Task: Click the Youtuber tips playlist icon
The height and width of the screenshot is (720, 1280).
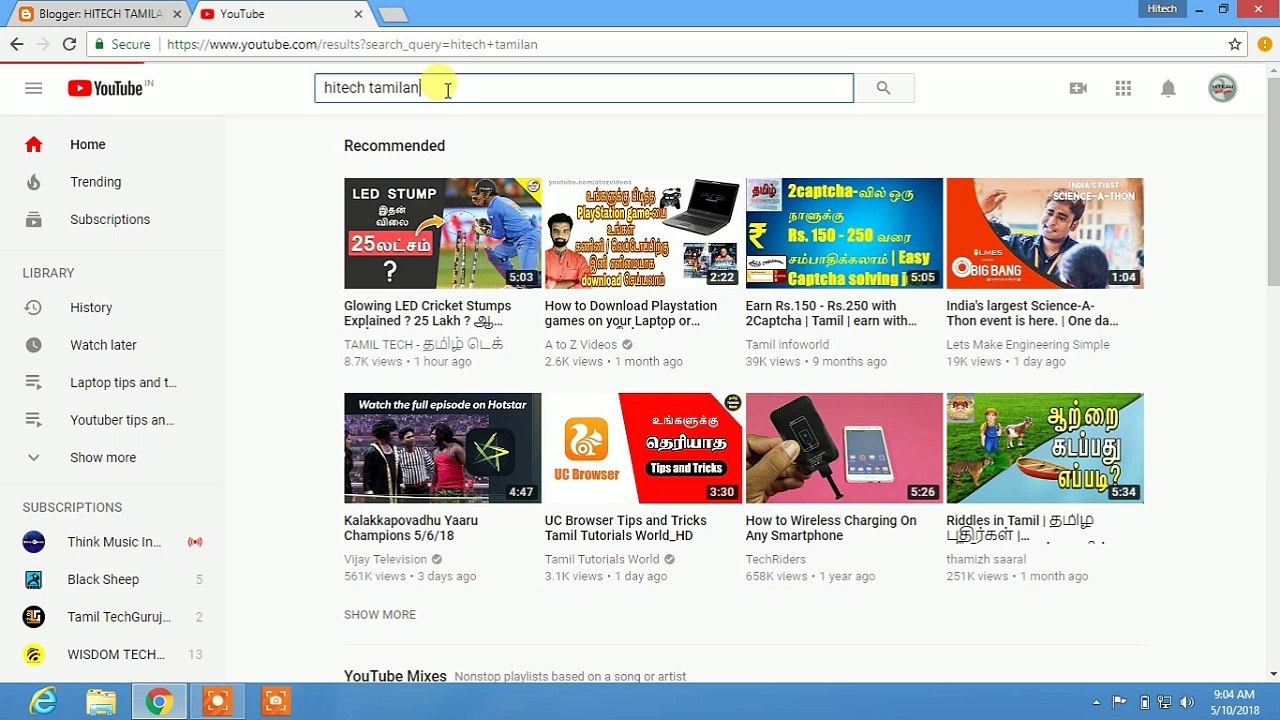Action: 33,420
